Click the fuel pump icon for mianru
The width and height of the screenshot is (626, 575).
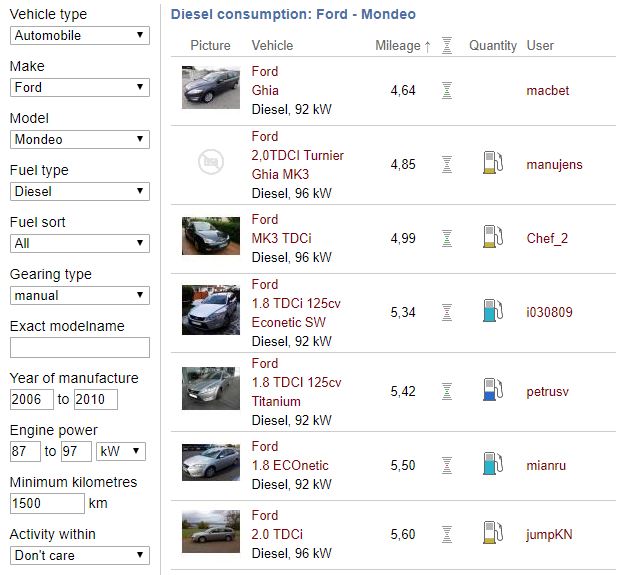[491, 465]
